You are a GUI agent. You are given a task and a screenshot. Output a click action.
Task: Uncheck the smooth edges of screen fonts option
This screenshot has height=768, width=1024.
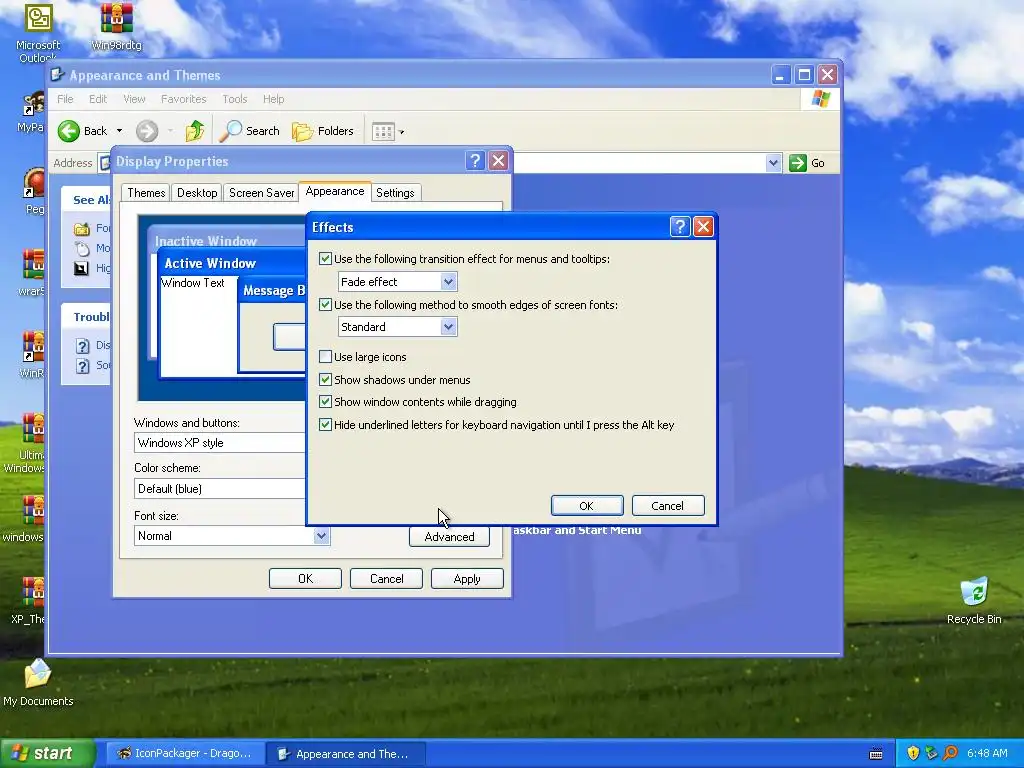[325, 304]
